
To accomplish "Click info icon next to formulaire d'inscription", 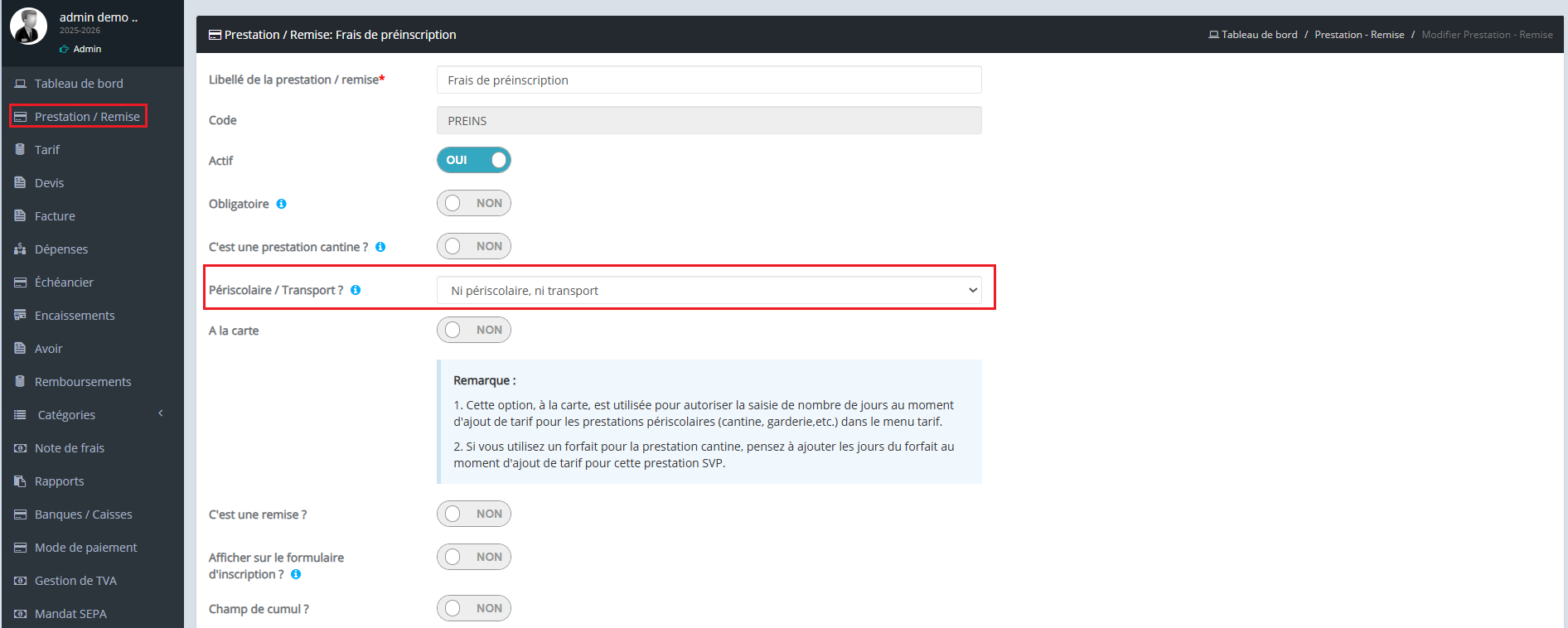I will click(296, 574).
